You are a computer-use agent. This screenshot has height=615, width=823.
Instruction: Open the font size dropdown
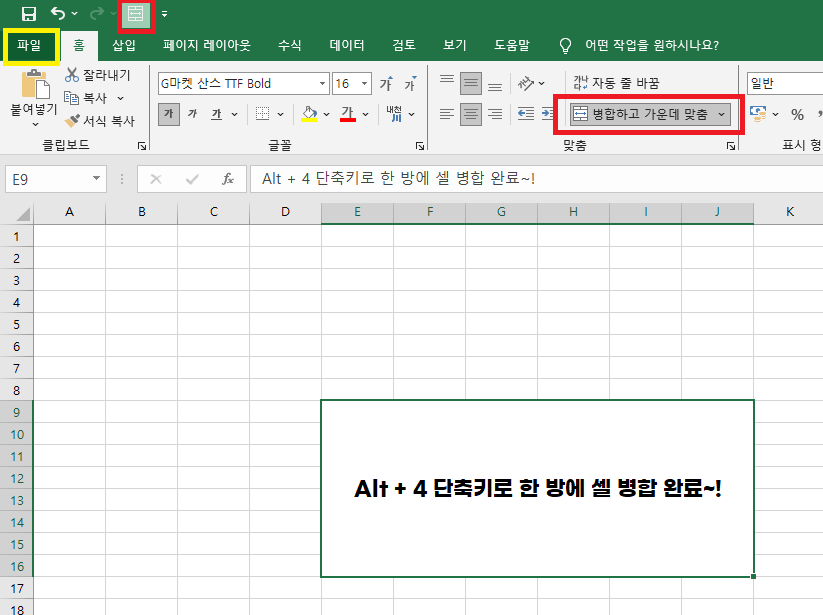tap(363, 83)
